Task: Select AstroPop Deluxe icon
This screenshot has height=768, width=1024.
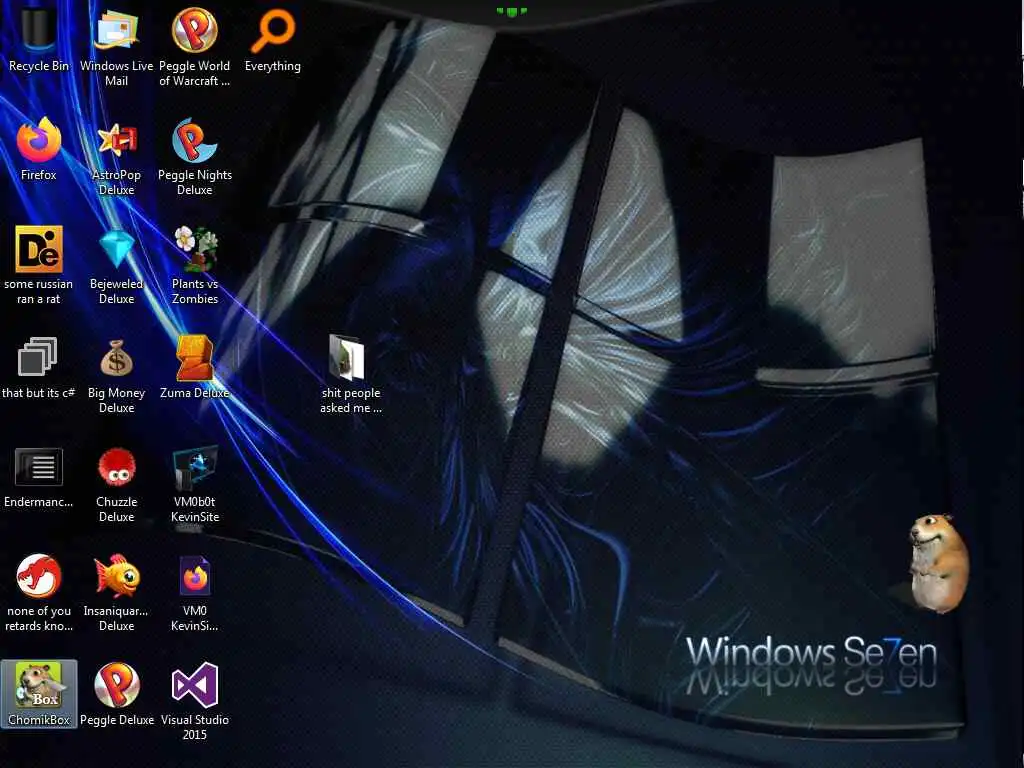Action: click(116, 140)
